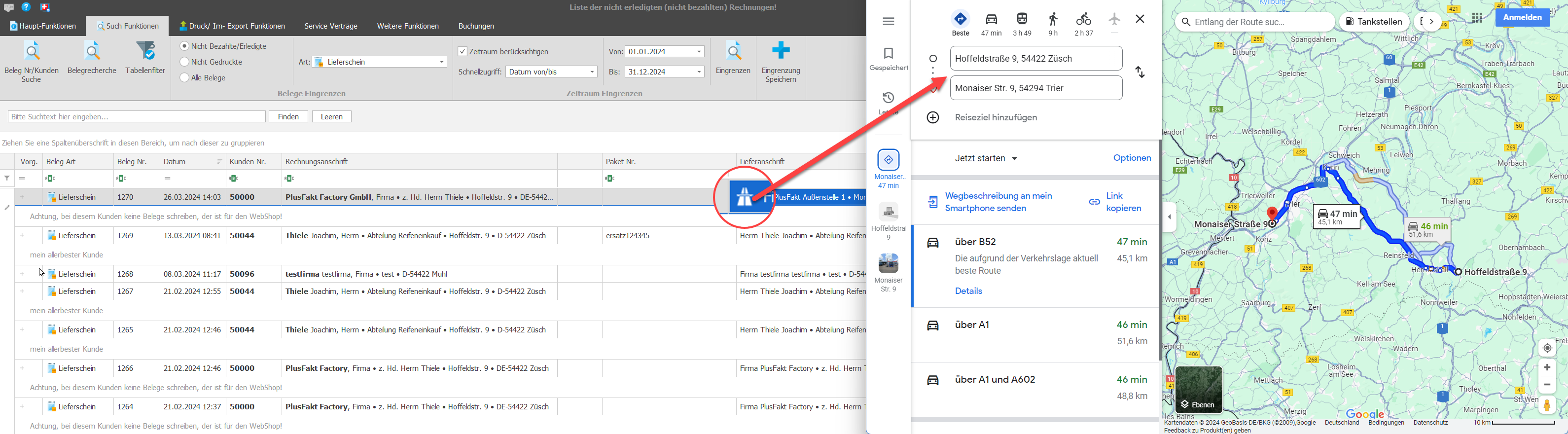Select public transit mode 3 h 49
This screenshot has height=434, width=1568.
coord(1022,24)
